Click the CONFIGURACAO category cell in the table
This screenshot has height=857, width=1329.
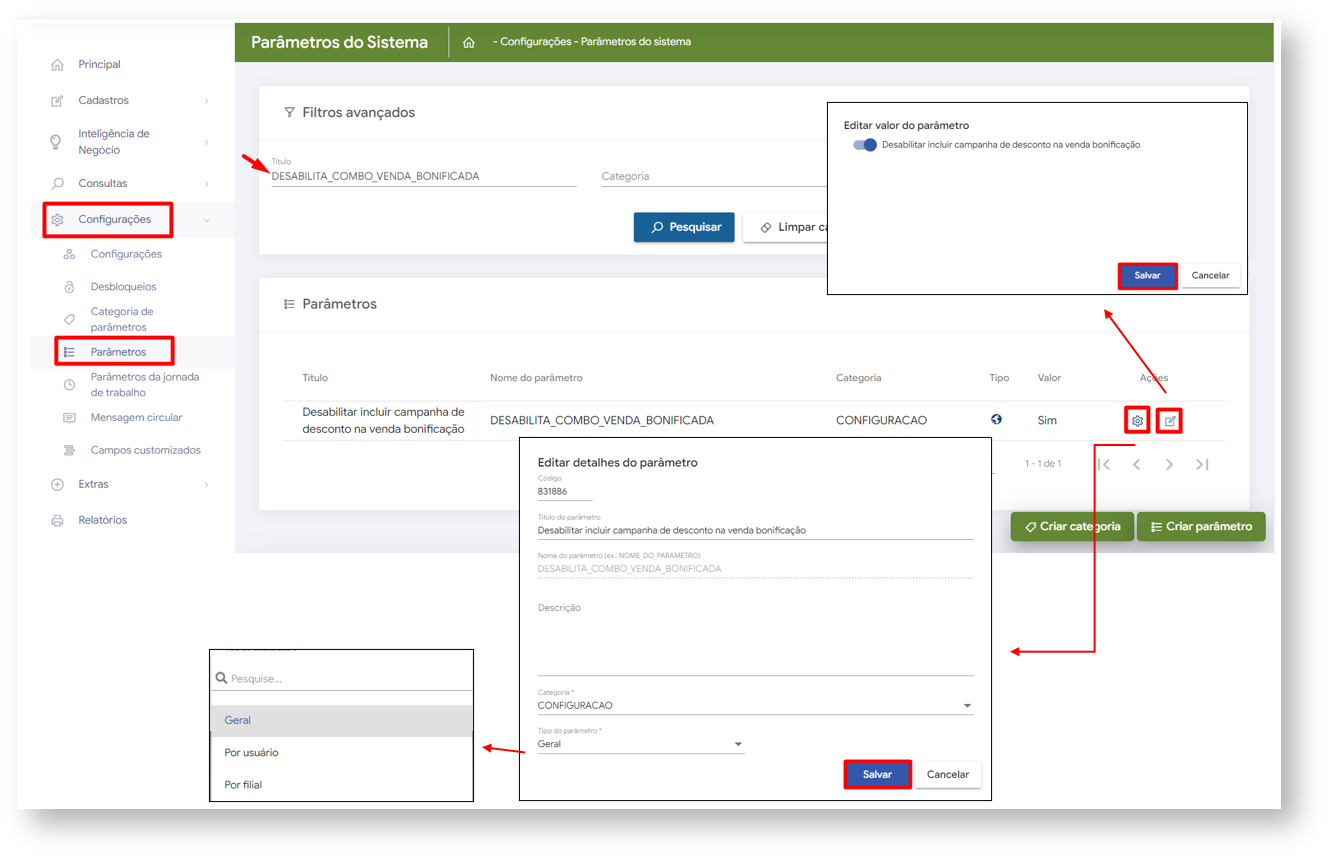point(881,421)
